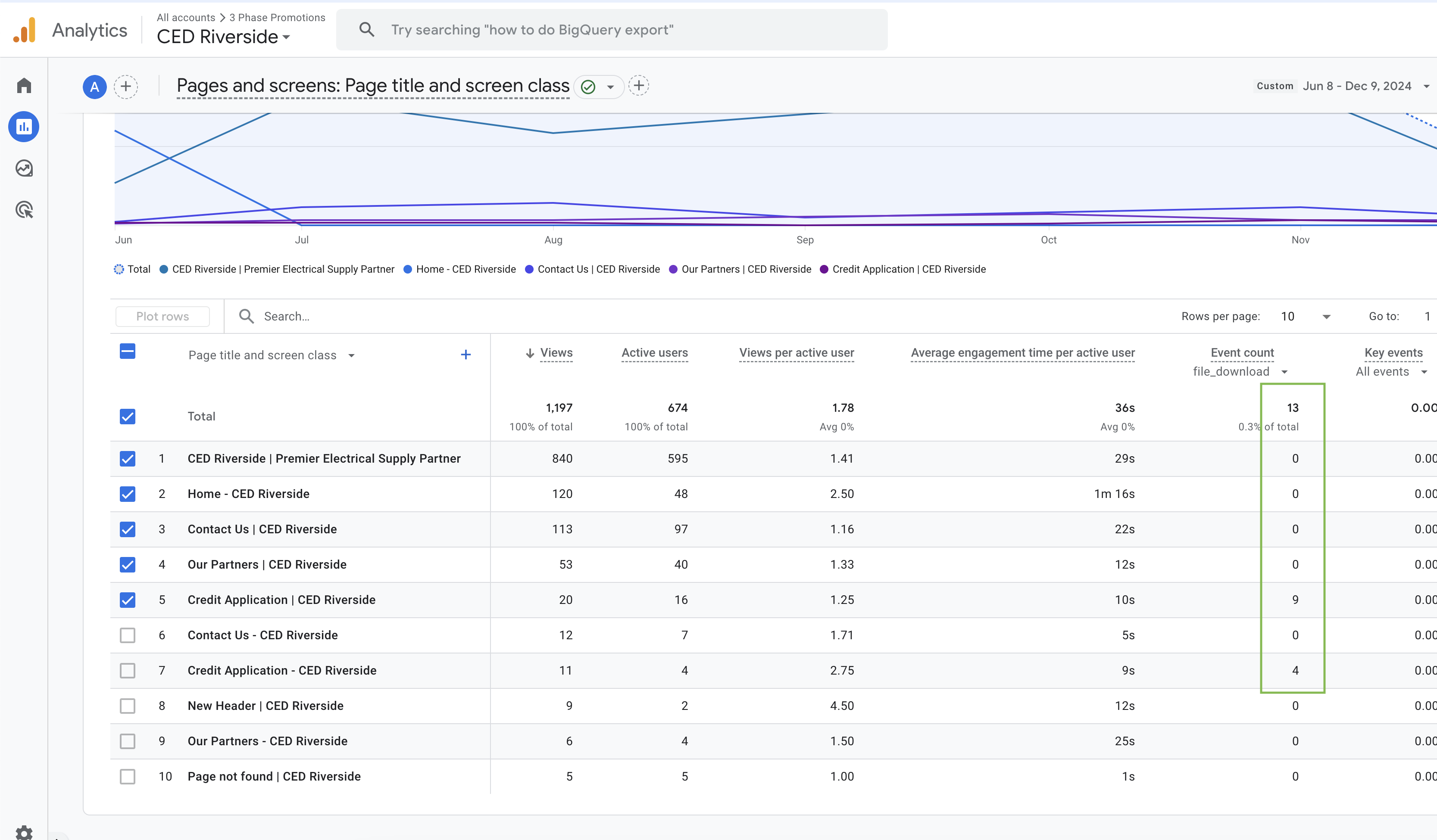Viewport: 1437px width, 840px height.
Task: Click the Go to page number field
Action: 1427,316
